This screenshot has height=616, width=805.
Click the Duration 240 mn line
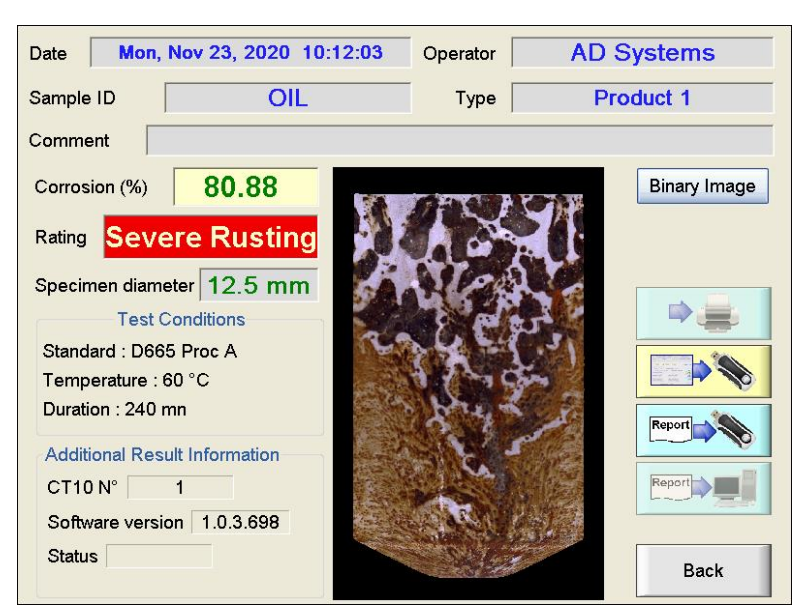tap(114, 409)
